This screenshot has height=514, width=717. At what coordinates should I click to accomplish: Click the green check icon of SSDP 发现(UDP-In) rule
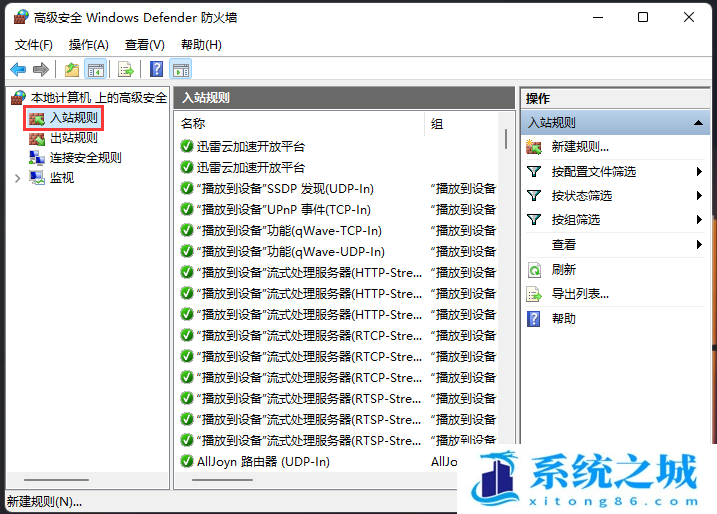187,188
